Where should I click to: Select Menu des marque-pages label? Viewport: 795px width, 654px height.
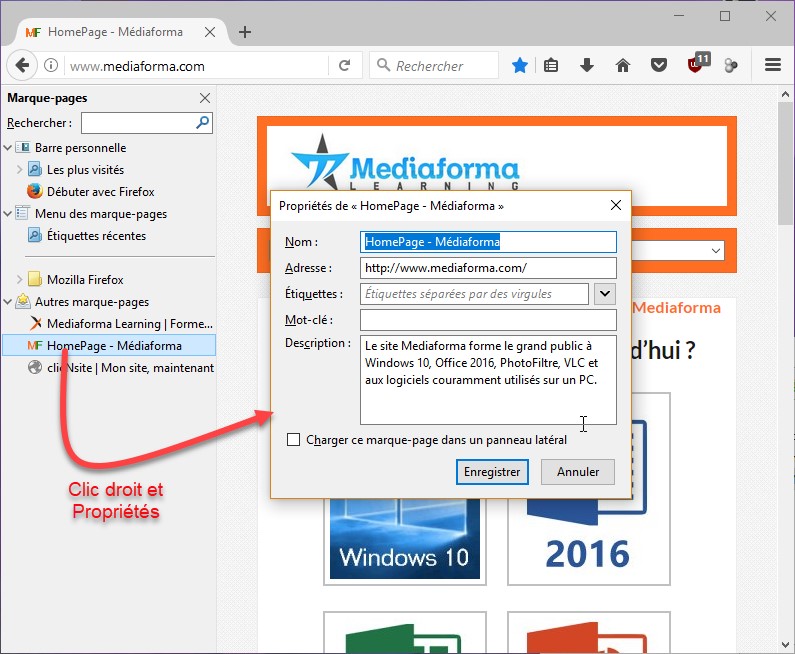pos(101,214)
